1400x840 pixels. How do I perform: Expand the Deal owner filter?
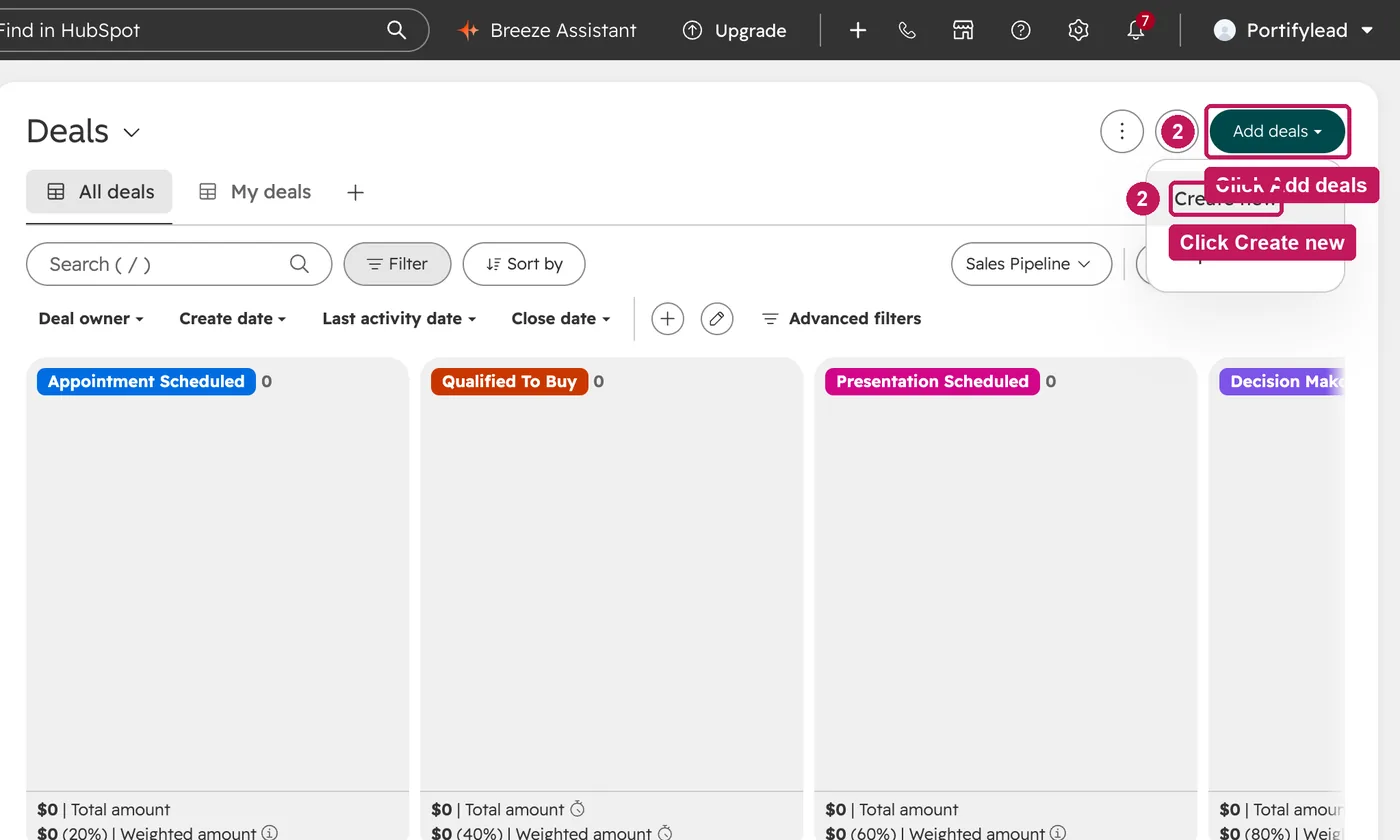(91, 319)
